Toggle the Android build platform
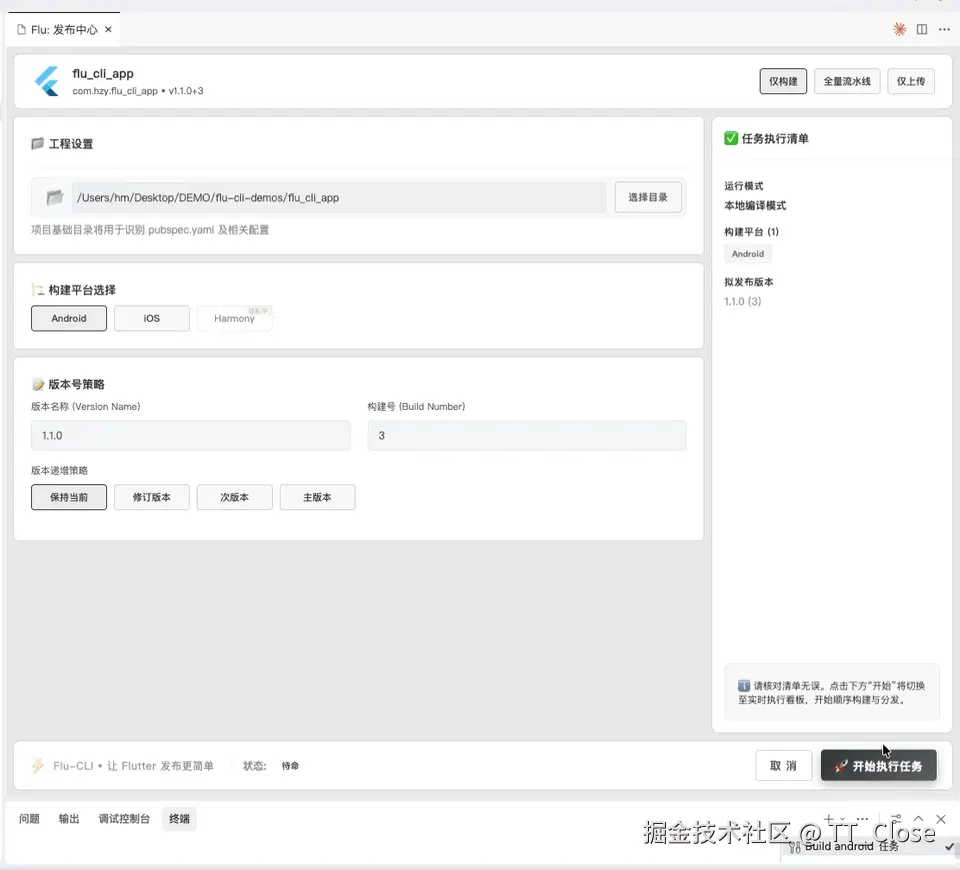This screenshot has height=870, width=960. [69, 318]
